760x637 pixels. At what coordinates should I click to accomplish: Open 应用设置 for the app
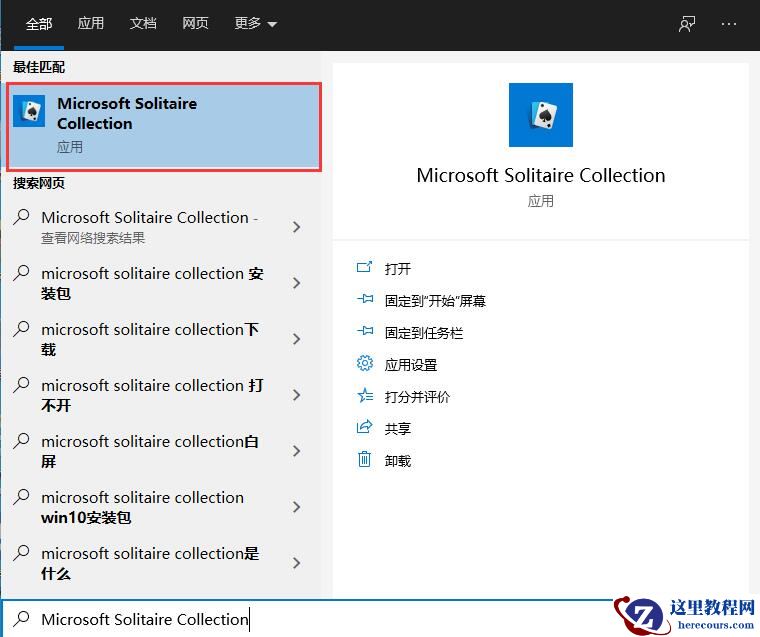tap(411, 365)
